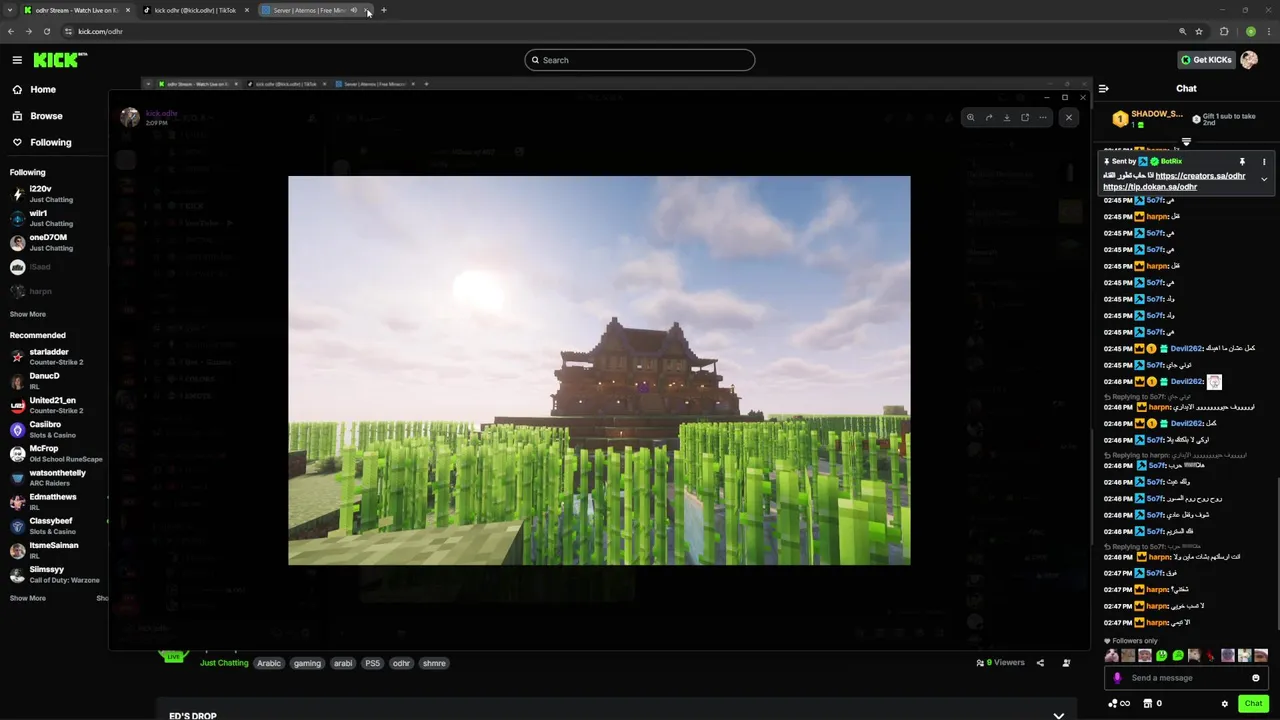Viewport: 1280px width, 720px height.
Task: Go to Browse in sidebar
Action: 46,116
